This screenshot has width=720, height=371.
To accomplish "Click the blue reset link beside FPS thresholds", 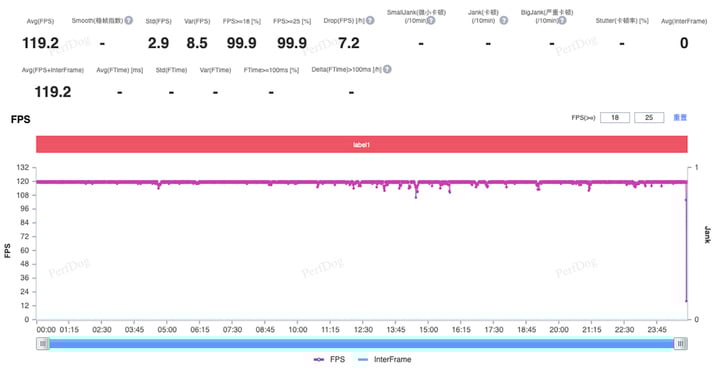I will point(680,118).
